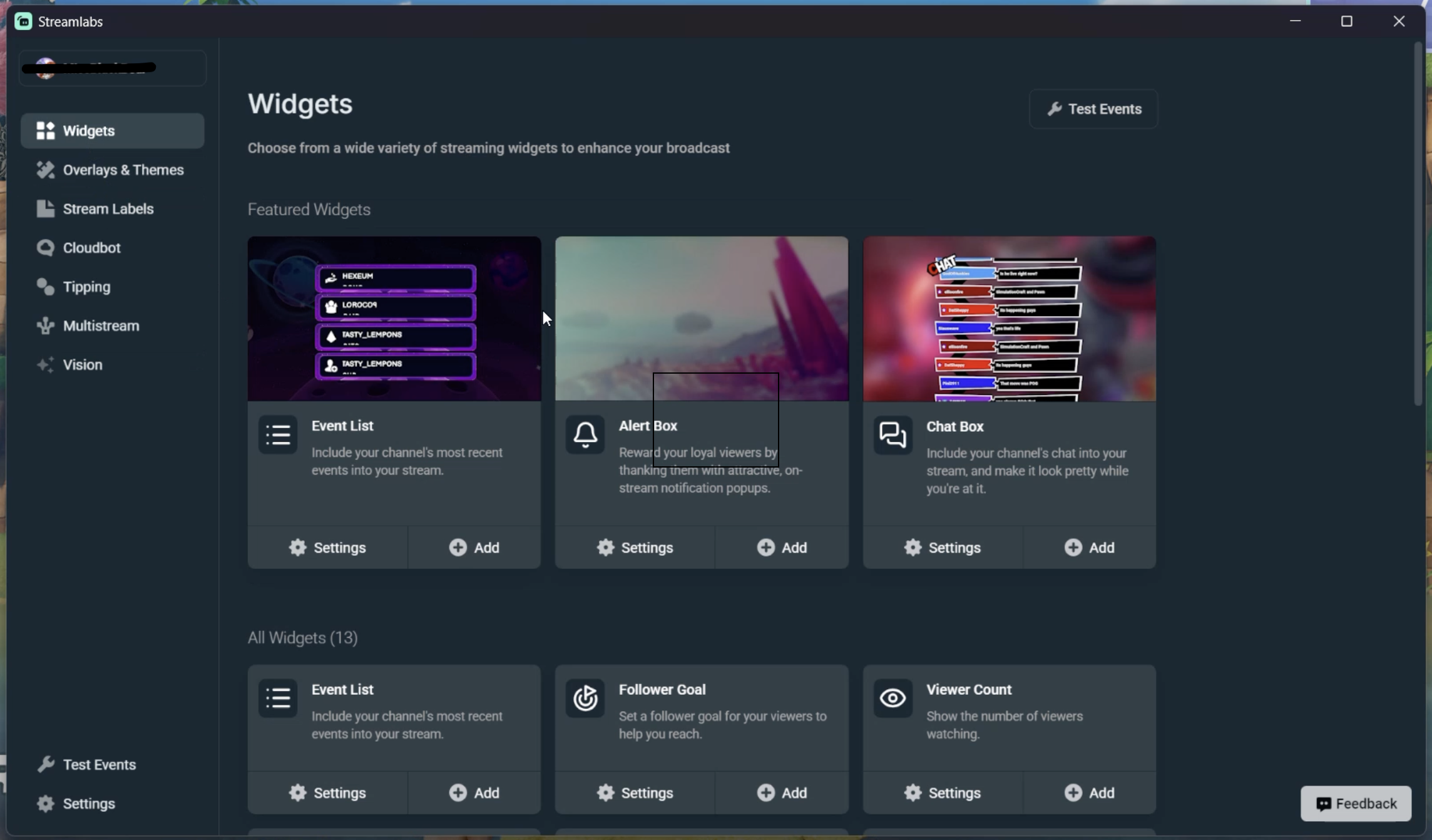Add the Alert Box widget
This screenshot has height=840, width=1432.
tap(782, 547)
